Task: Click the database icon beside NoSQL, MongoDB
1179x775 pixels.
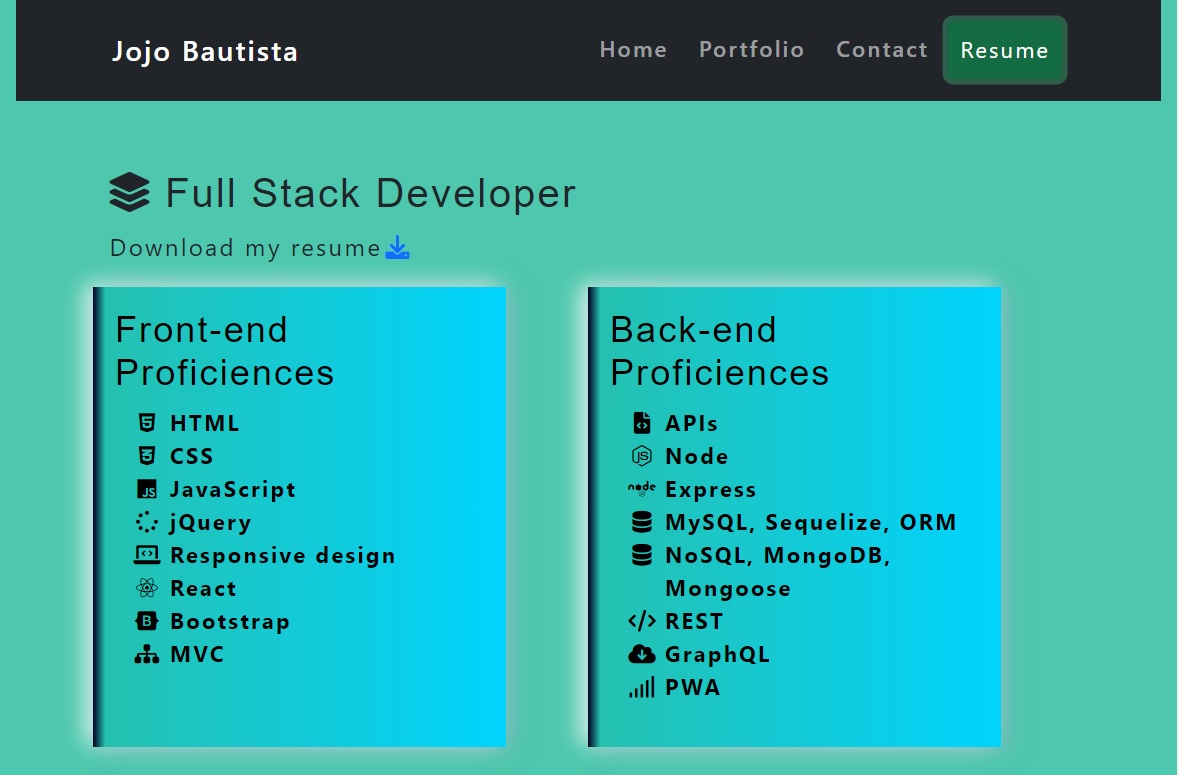Action: (x=641, y=555)
